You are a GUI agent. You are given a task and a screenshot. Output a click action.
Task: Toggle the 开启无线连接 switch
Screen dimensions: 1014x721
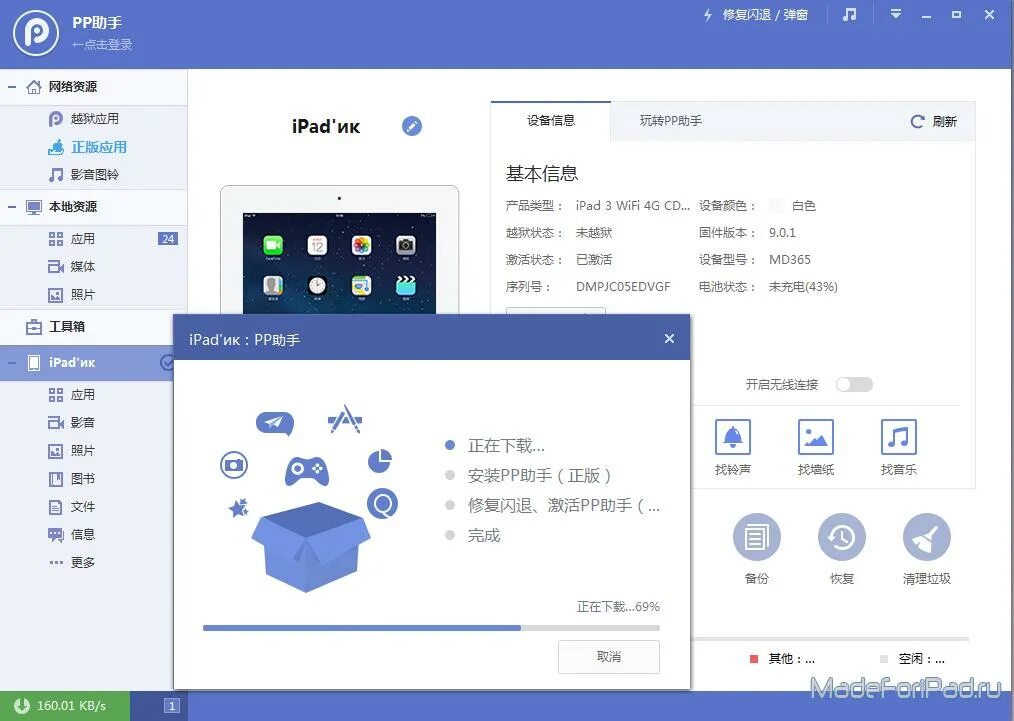click(854, 385)
